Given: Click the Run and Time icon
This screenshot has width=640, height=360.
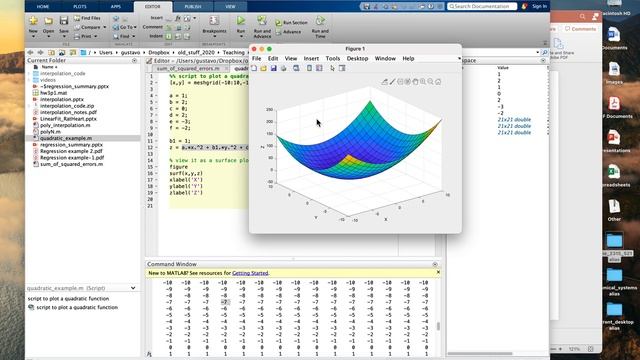Looking at the screenshot, I should [320, 21].
